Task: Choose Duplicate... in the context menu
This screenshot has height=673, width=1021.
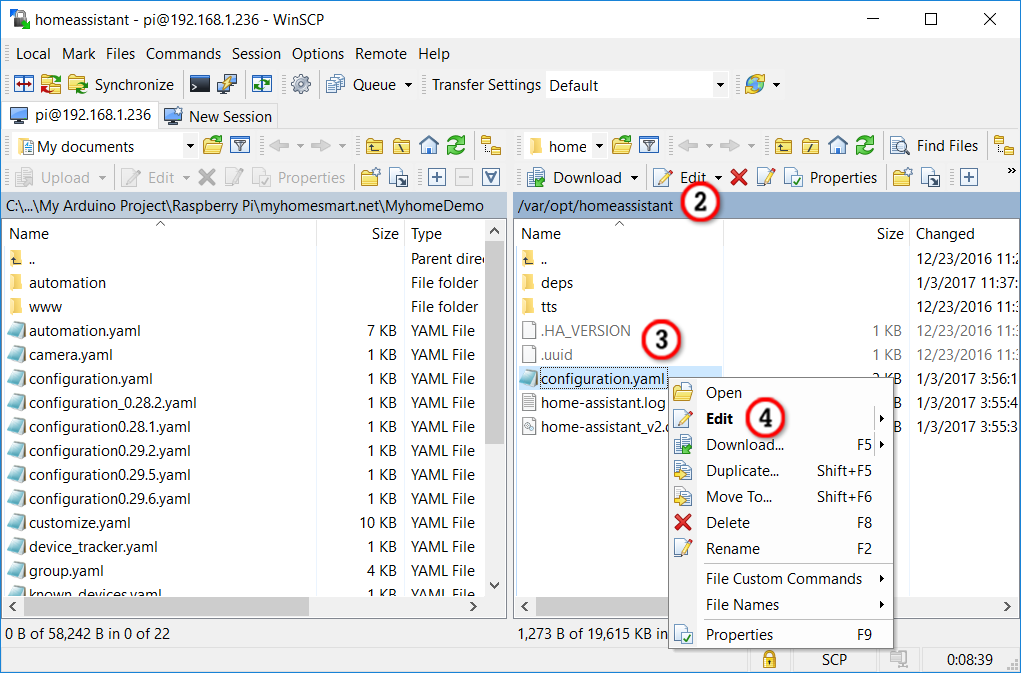Action: coord(781,471)
